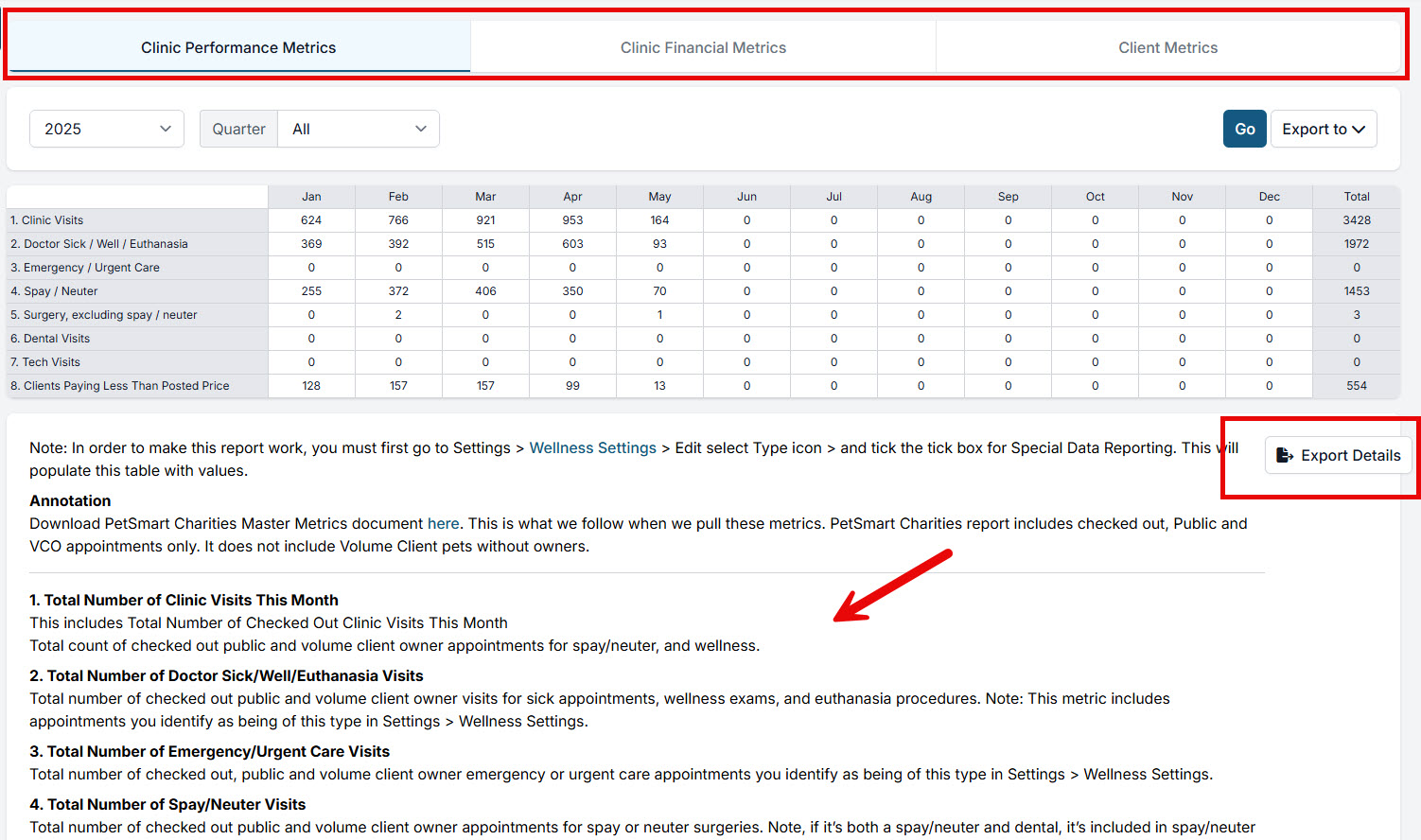The width and height of the screenshot is (1421, 840).
Task: Open the Export to dropdown menu
Action: click(1323, 129)
